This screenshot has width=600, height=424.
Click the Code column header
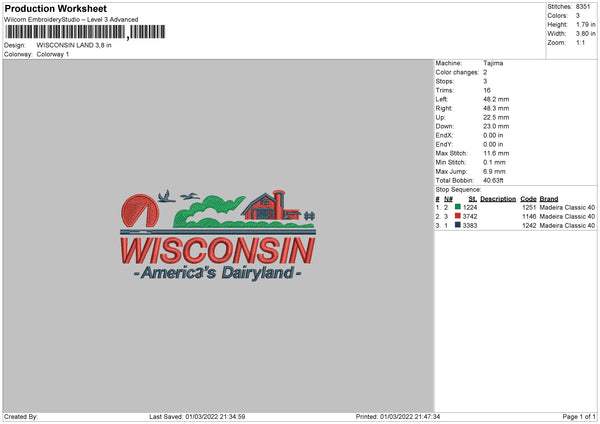click(528, 199)
